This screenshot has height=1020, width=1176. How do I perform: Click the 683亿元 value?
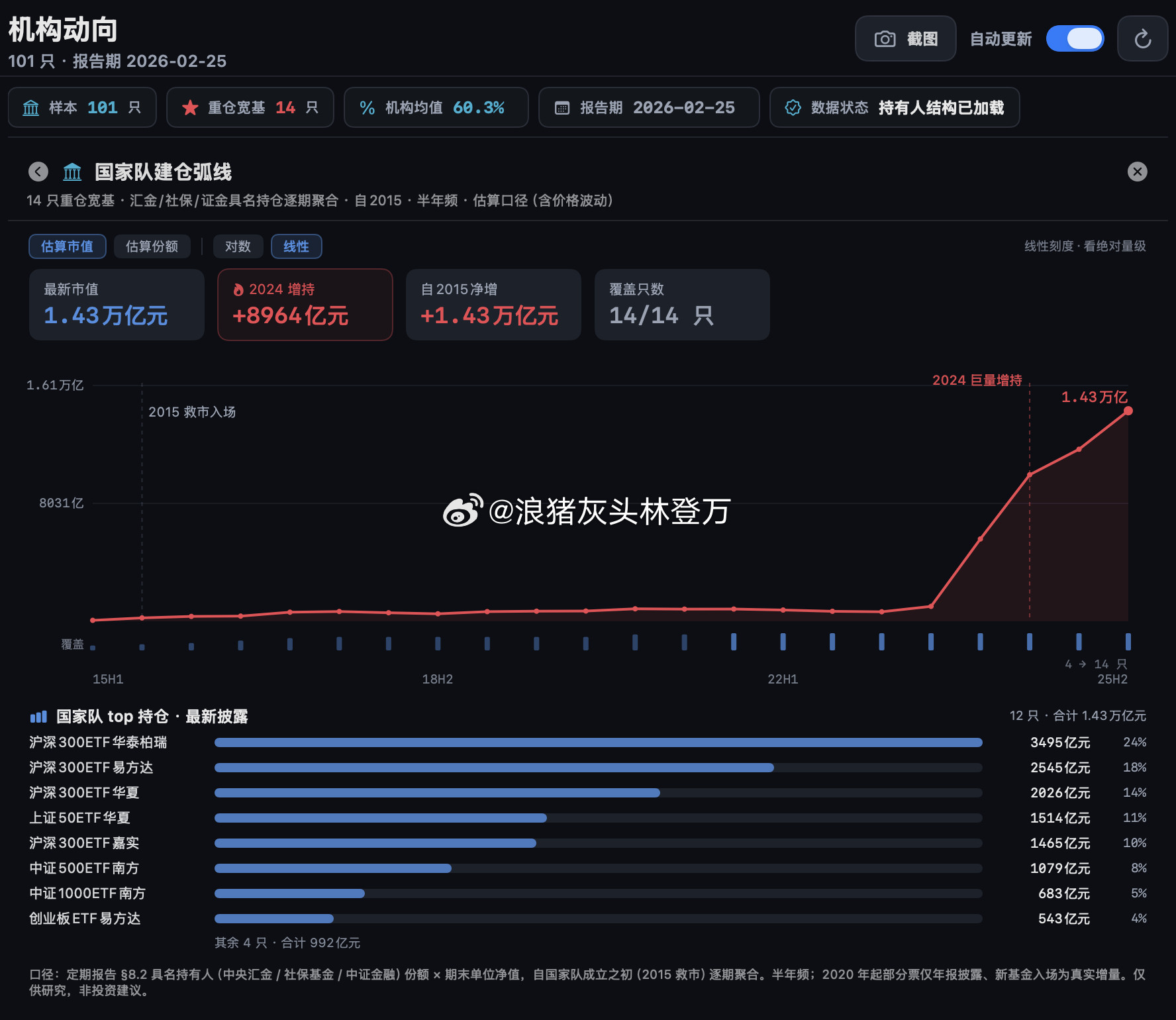[x=1064, y=893]
